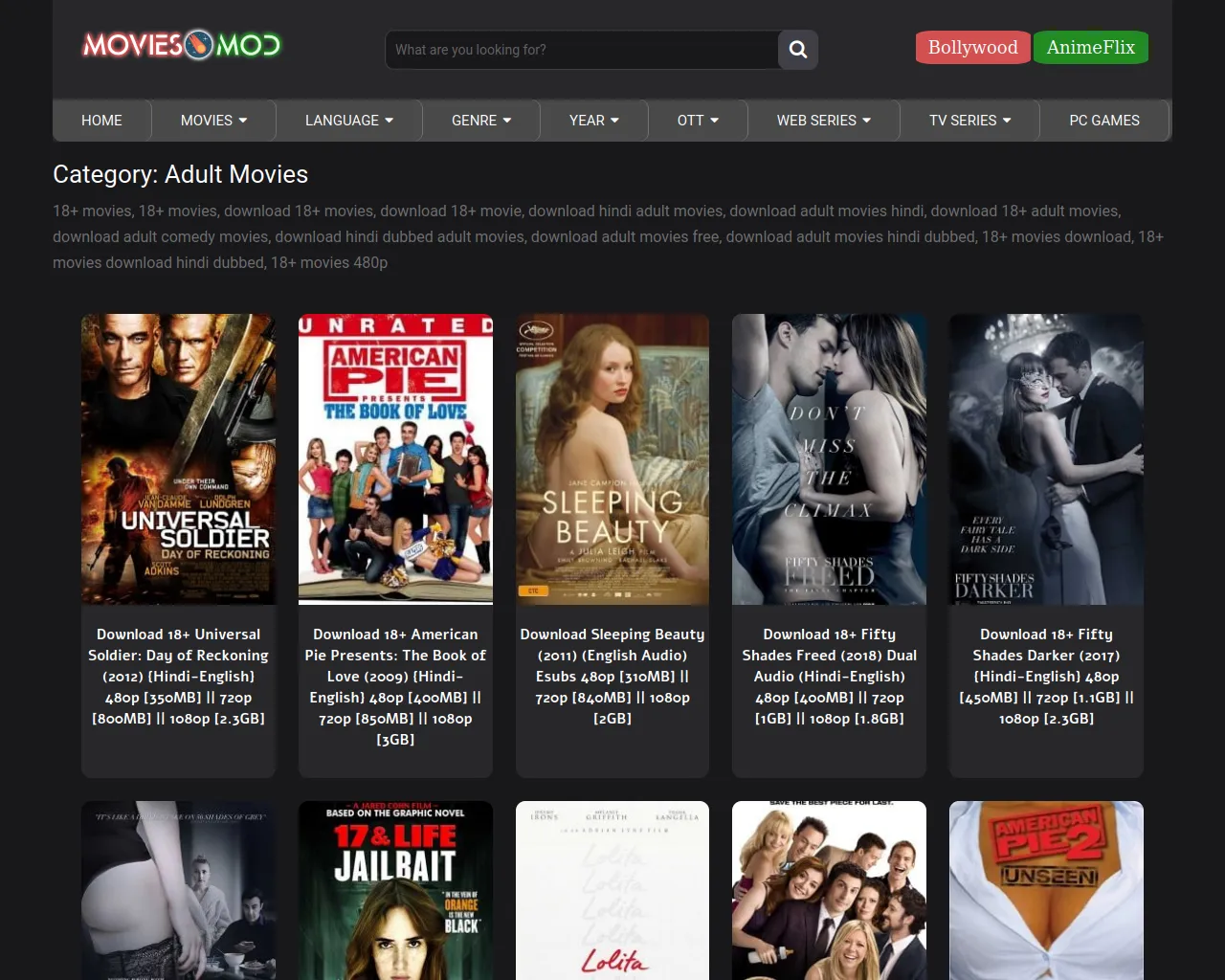Viewport: 1225px width, 980px height.
Task: Expand the WEB SERIES dropdown menu
Action: pyautogui.click(x=824, y=121)
